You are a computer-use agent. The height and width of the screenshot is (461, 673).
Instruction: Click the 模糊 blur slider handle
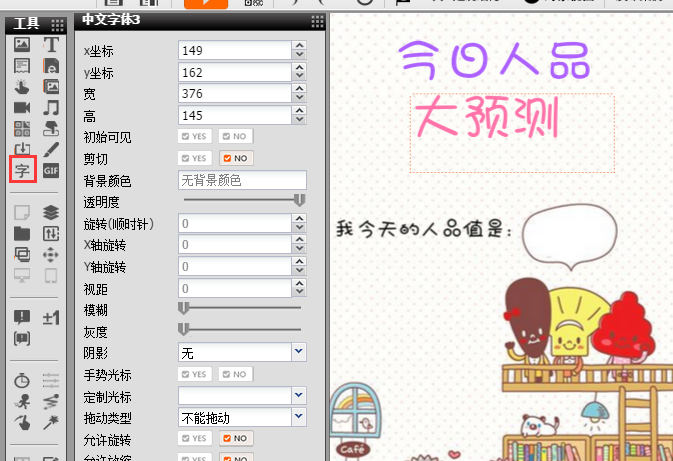(184, 308)
